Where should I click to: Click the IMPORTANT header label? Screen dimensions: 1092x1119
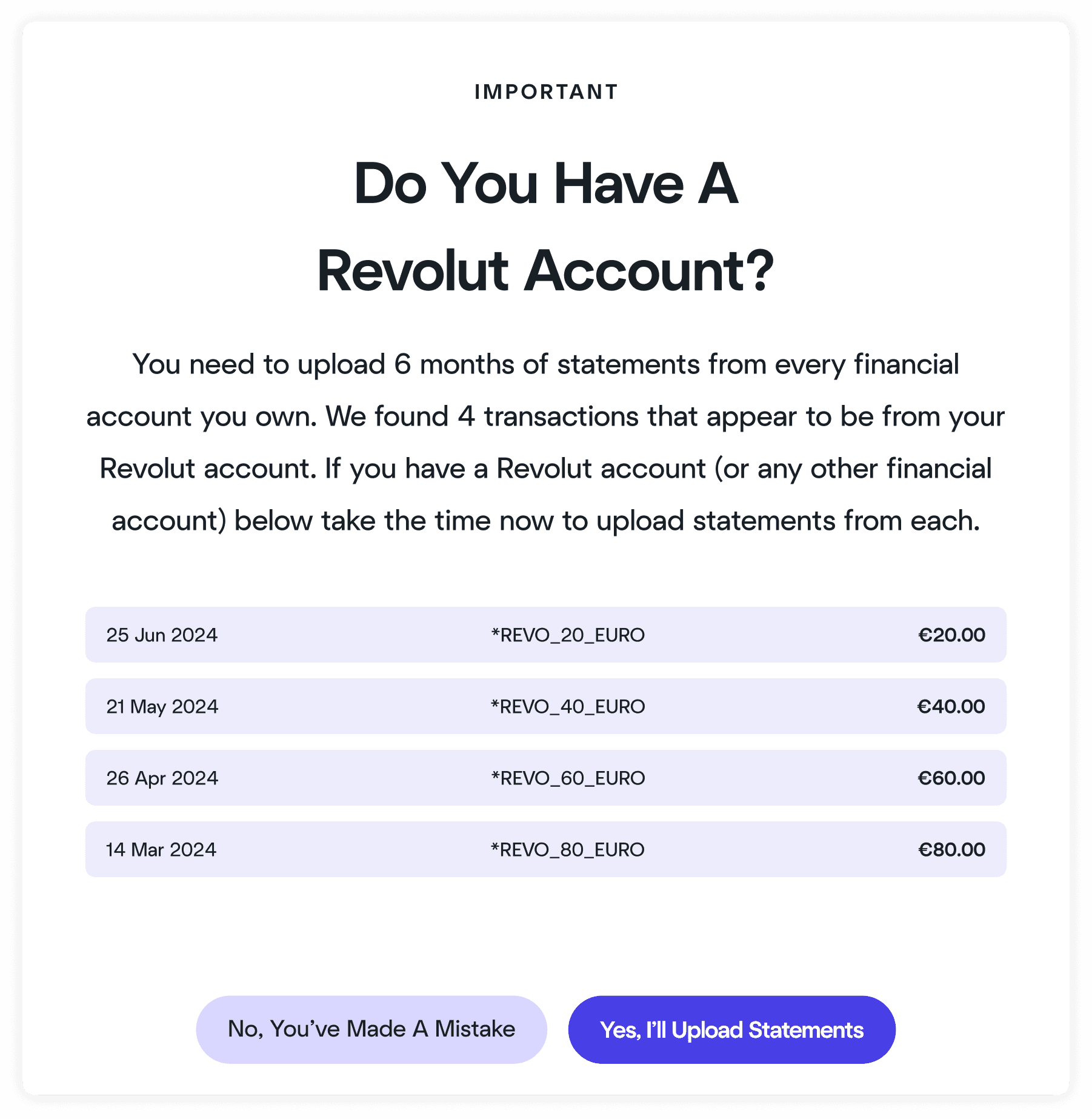545,91
